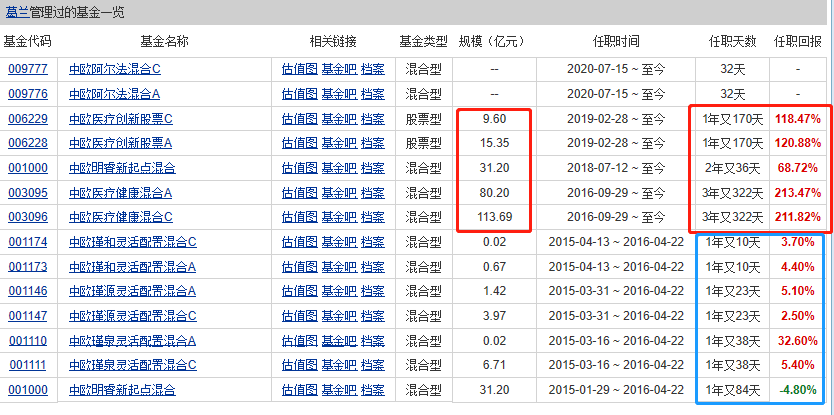This screenshot has height=415, width=834.
Task: Select the 2015-01-29 ~ 2016-04-22 tenure period
Action: 616,390
